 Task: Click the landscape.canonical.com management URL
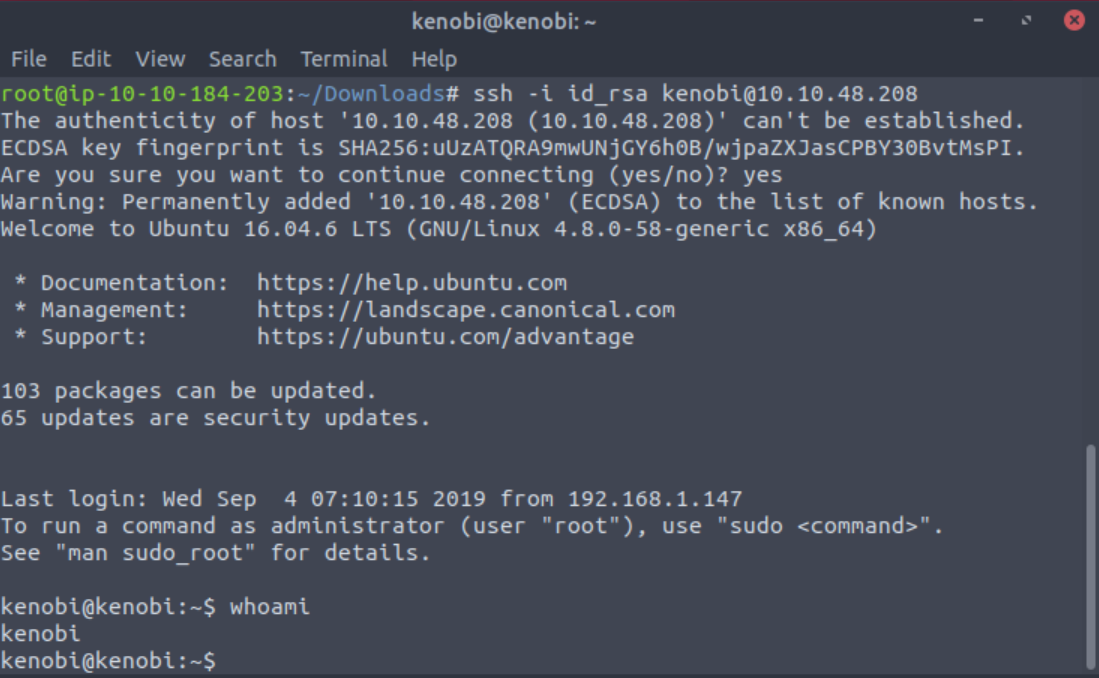(465, 310)
